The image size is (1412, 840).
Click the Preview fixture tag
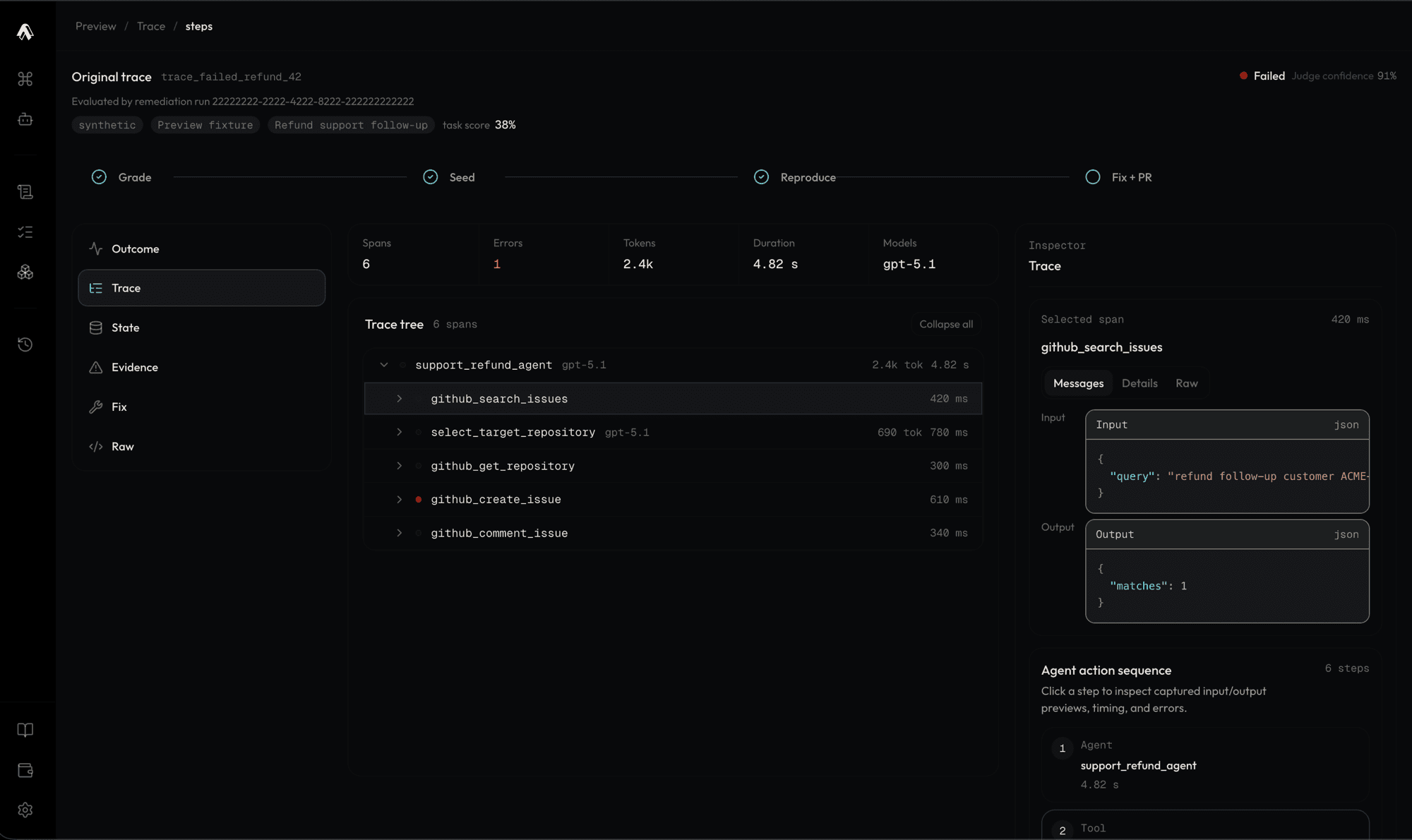click(205, 125)
